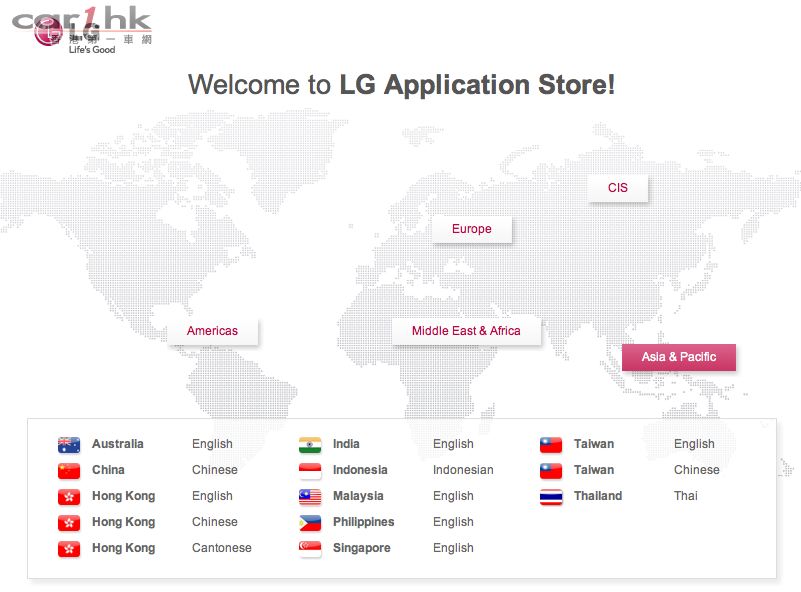Viewport: 801px width, 592px height.
Task: Select the Middle East & Africa region
Action: tap(466, 331)
